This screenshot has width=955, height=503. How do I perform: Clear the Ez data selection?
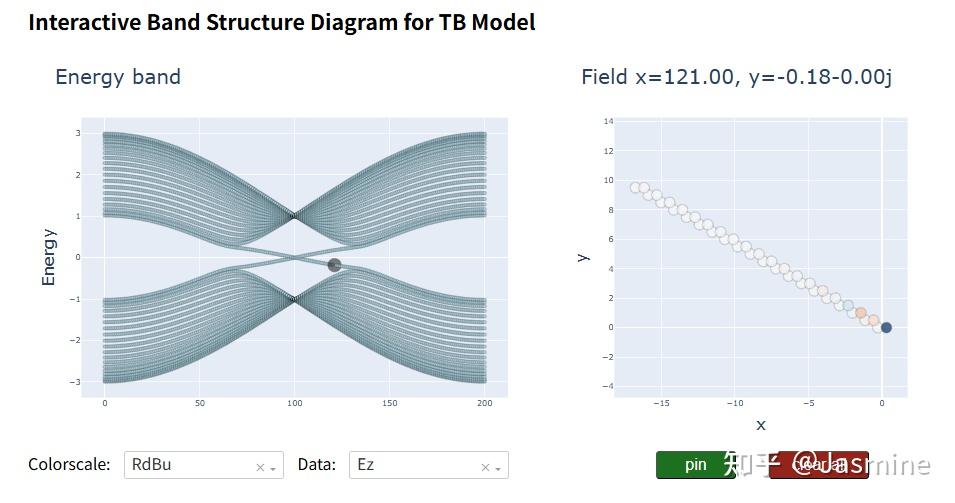point(485,467)
